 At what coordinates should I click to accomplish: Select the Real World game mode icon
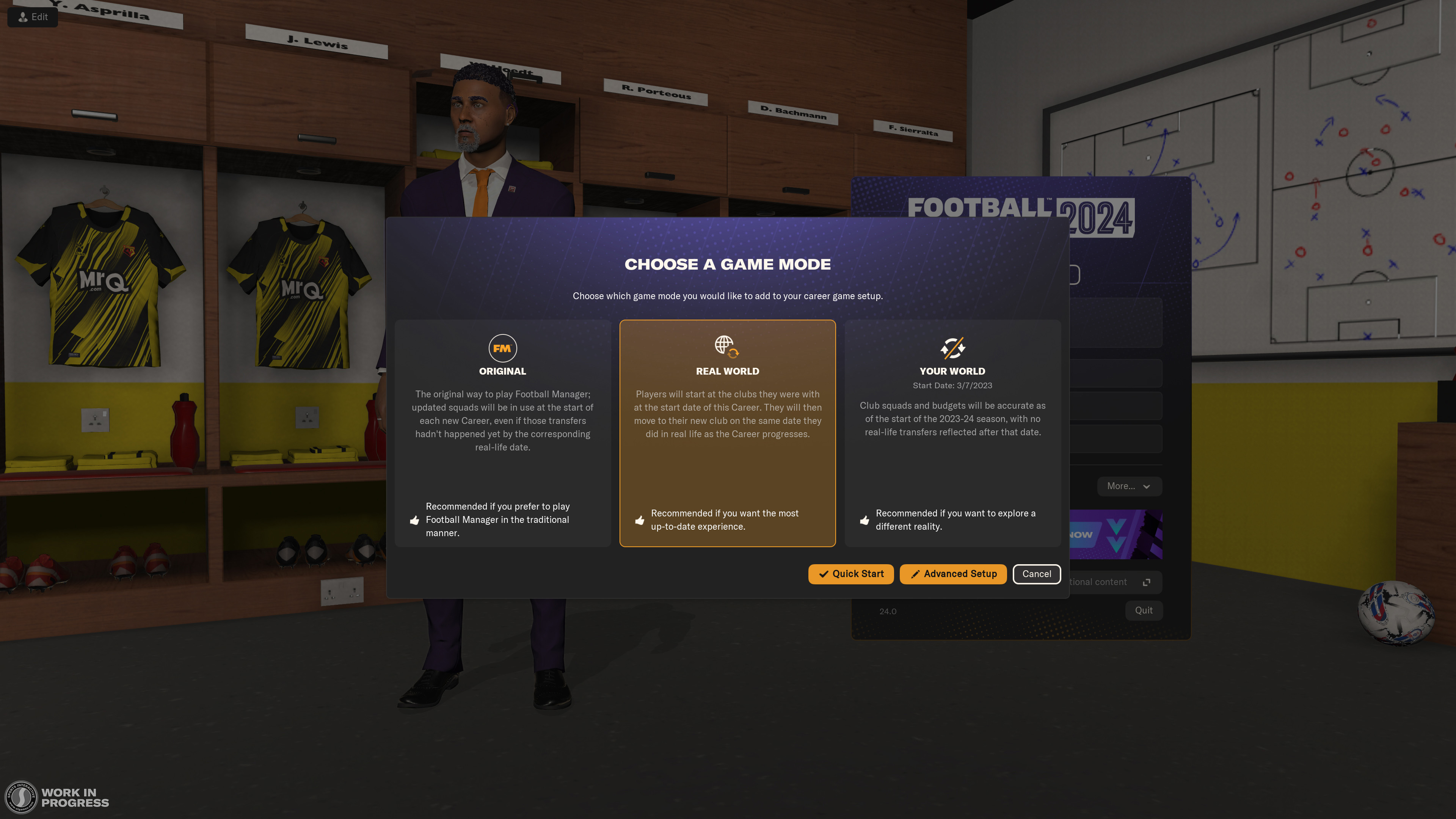727,347
